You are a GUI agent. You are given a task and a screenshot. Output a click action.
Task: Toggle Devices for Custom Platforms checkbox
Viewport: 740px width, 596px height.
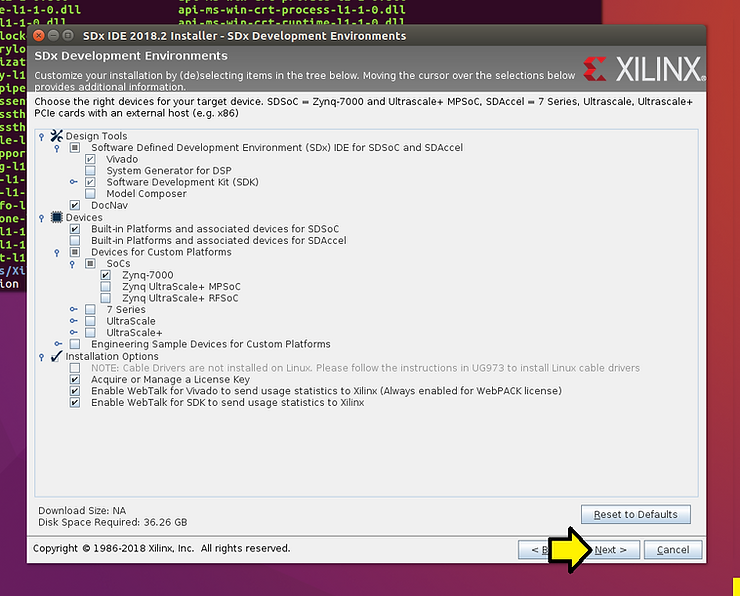(75, 252)
